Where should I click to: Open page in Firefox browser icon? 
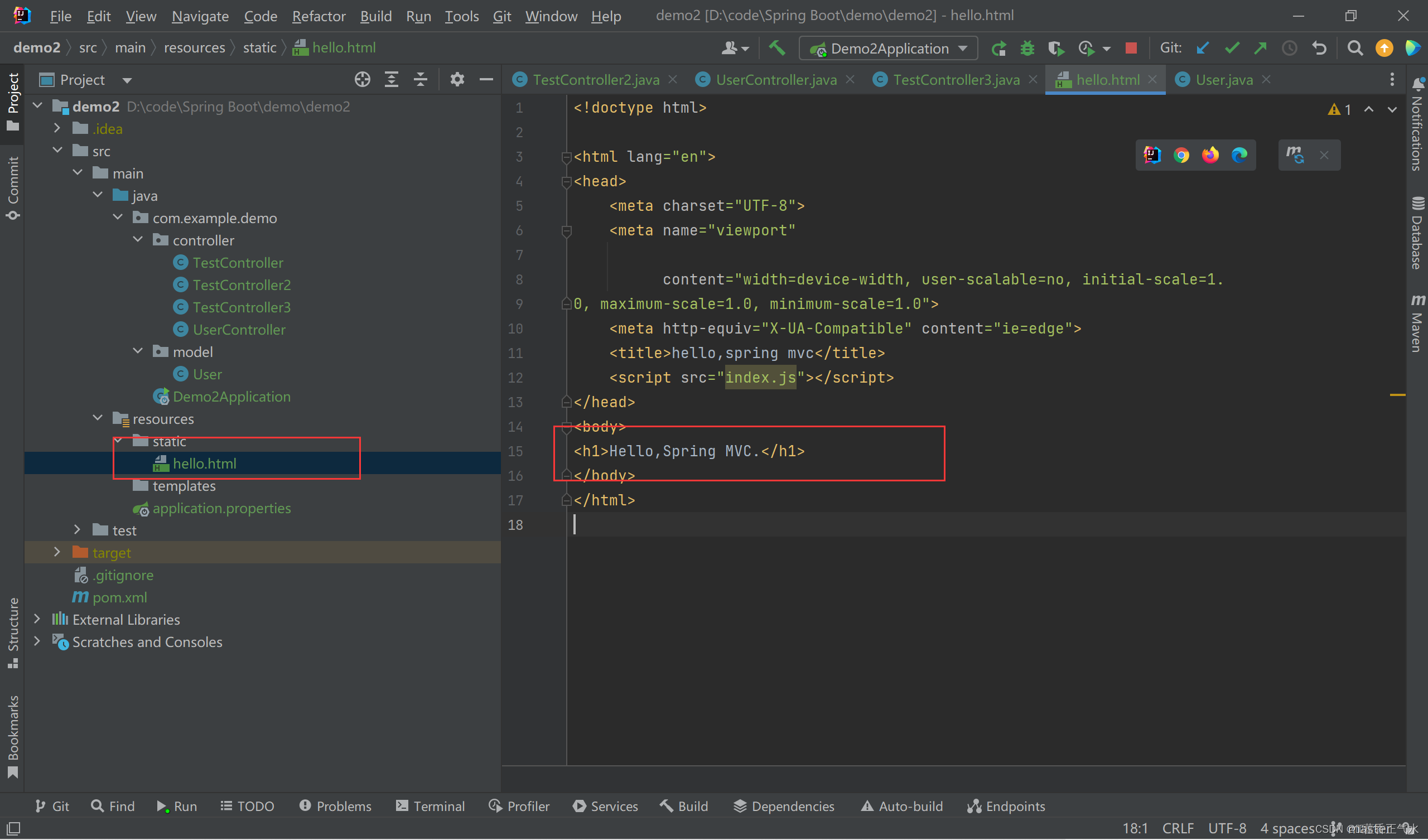[x=1210, y=155]
